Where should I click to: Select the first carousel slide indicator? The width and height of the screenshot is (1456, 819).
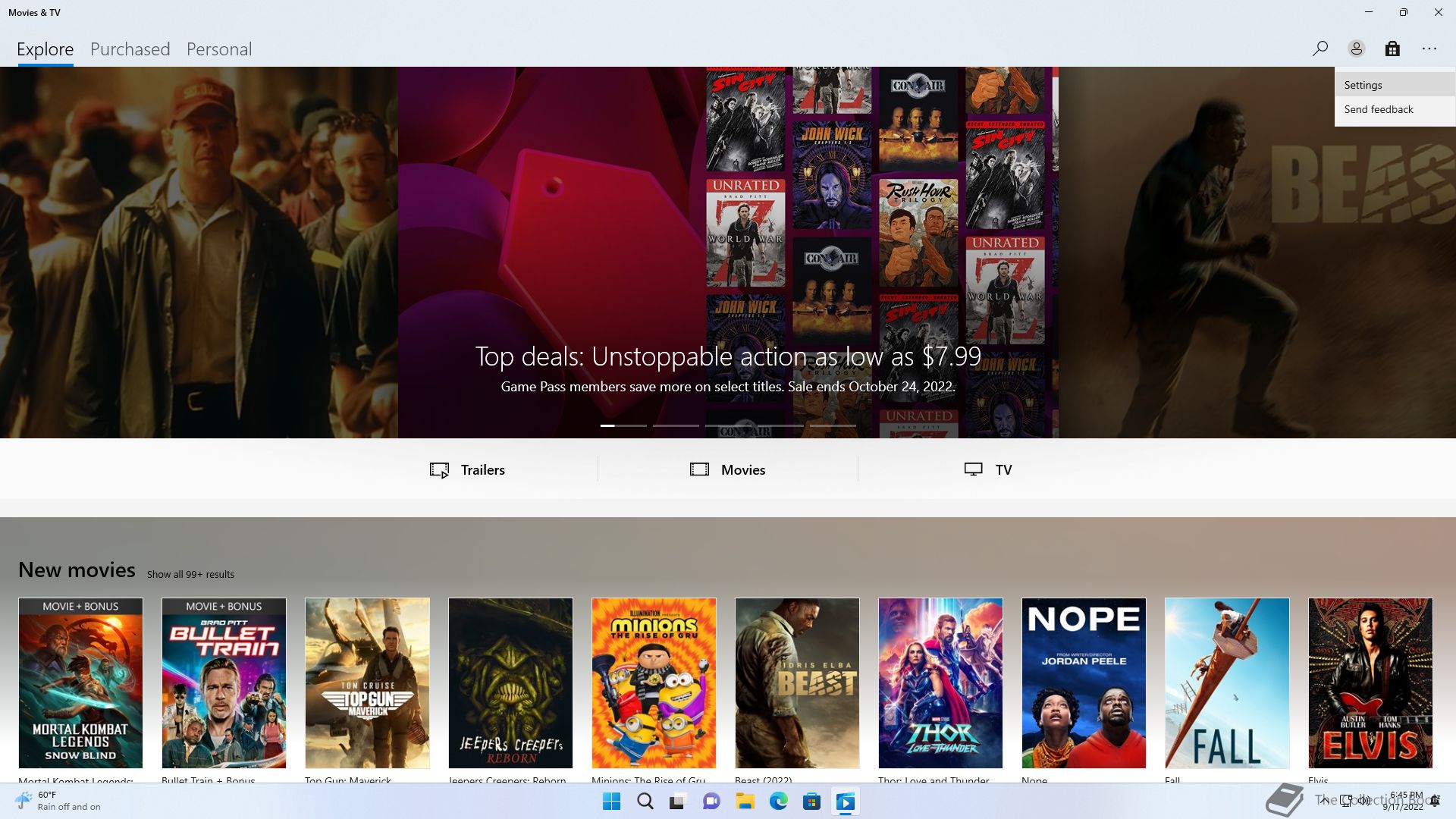(623, 425)
